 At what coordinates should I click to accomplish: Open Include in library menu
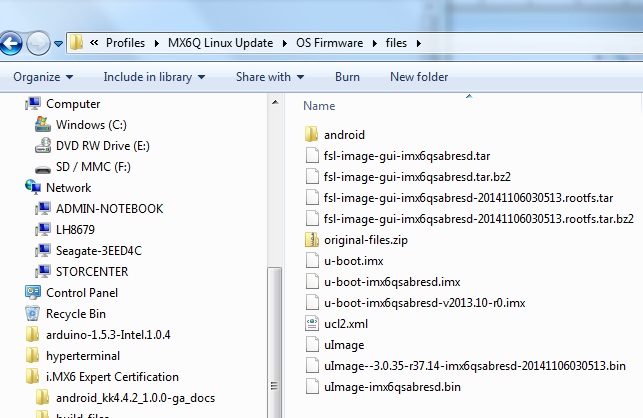(x=154, y=77)
